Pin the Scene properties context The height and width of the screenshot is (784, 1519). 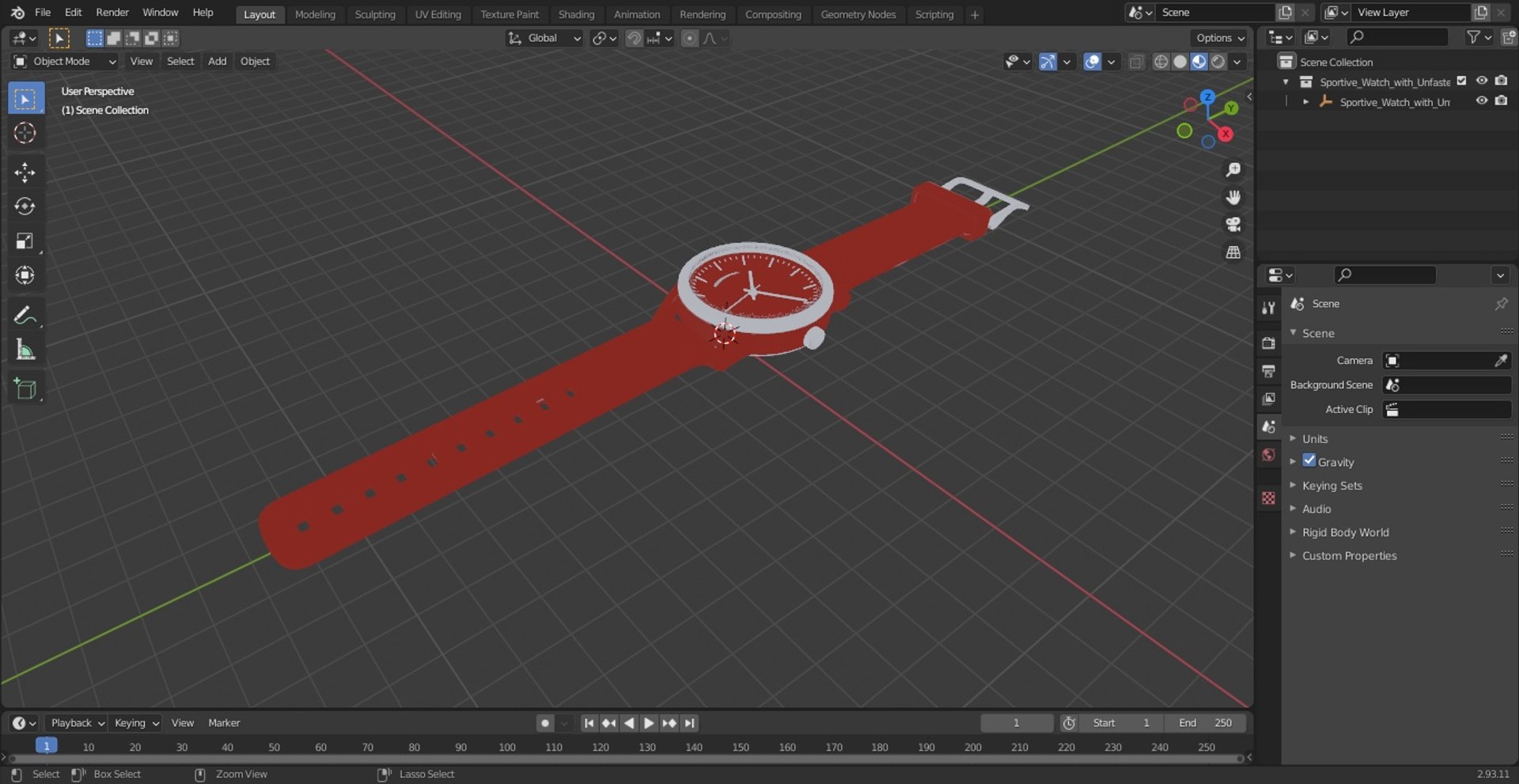pos(1501,304)
